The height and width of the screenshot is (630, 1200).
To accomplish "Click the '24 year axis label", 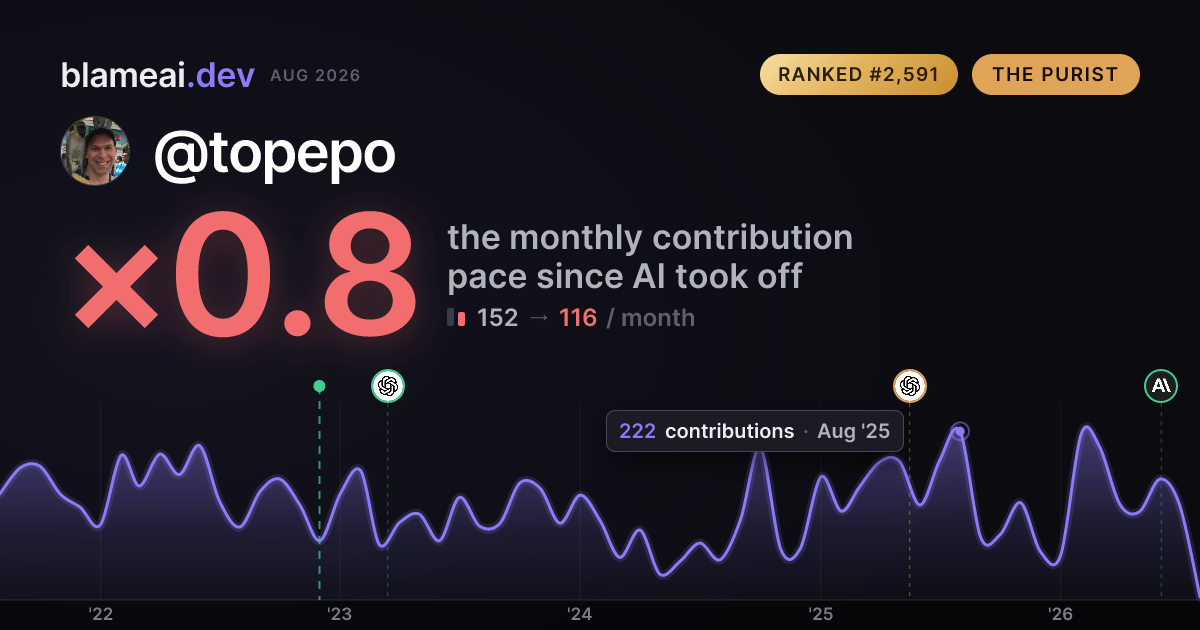I will tap(580, 614).
